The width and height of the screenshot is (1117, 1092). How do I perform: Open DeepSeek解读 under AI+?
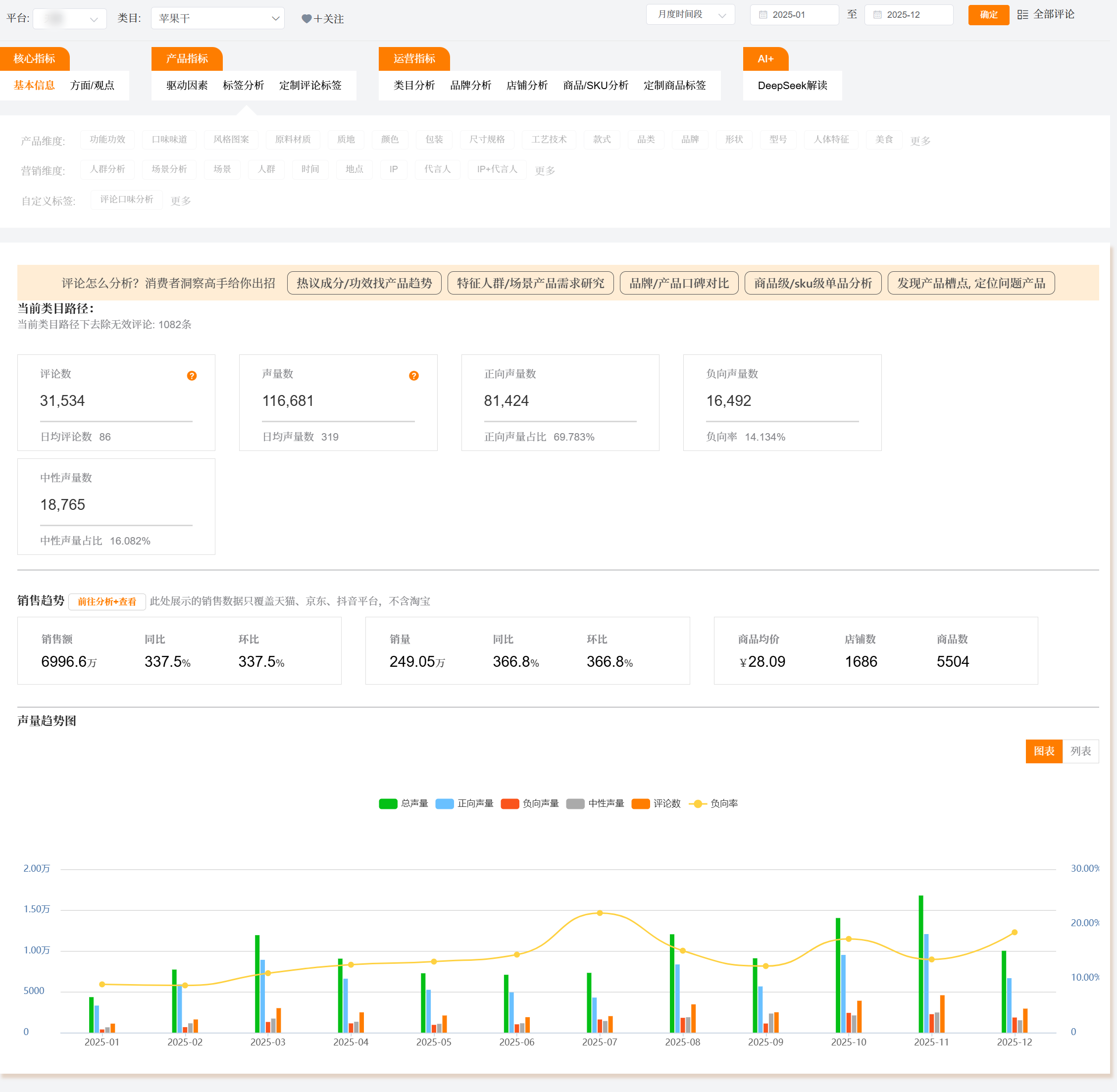click(x=792, y=86)
